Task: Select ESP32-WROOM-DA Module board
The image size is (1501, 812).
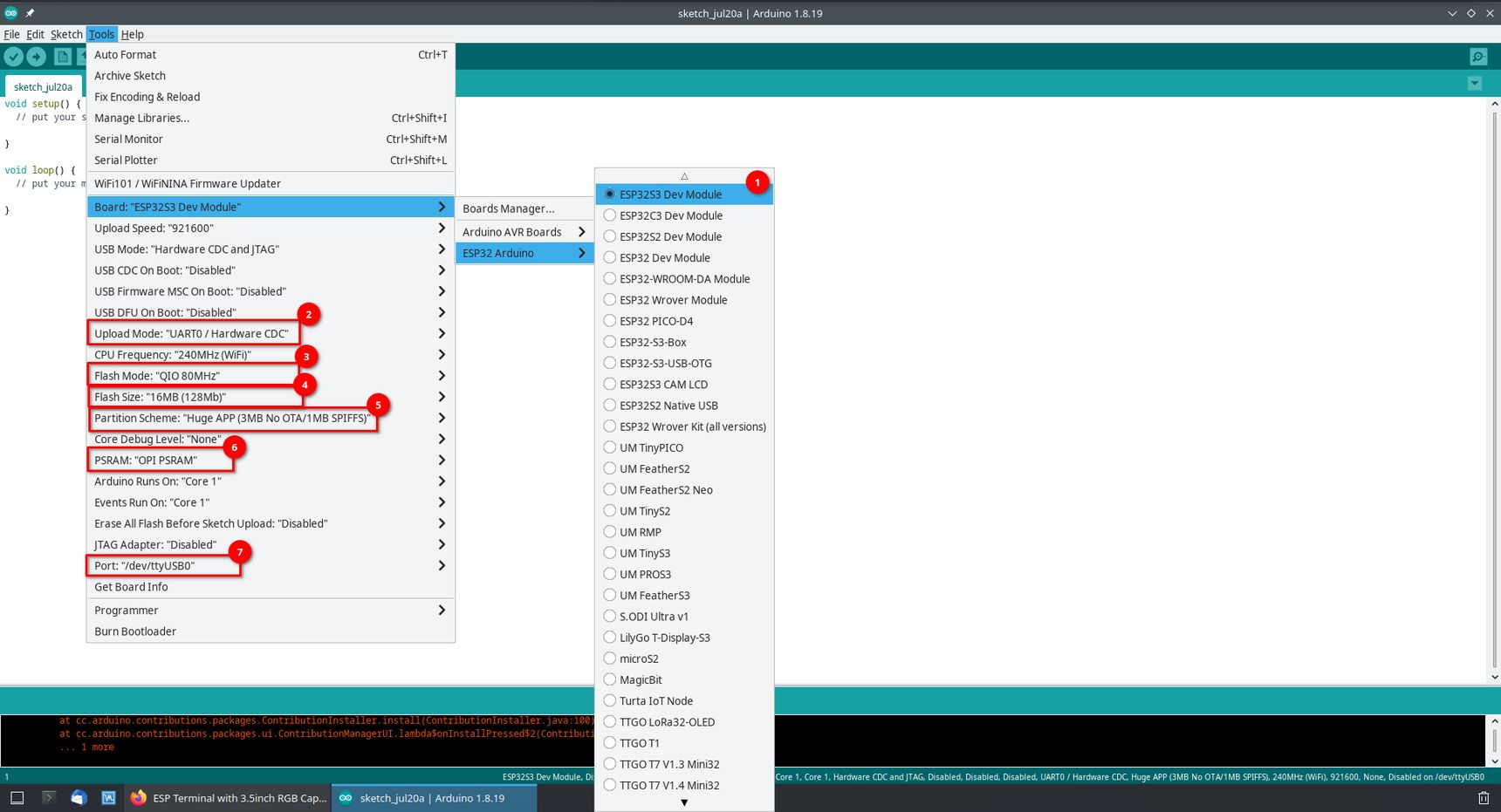Action: 684,279
